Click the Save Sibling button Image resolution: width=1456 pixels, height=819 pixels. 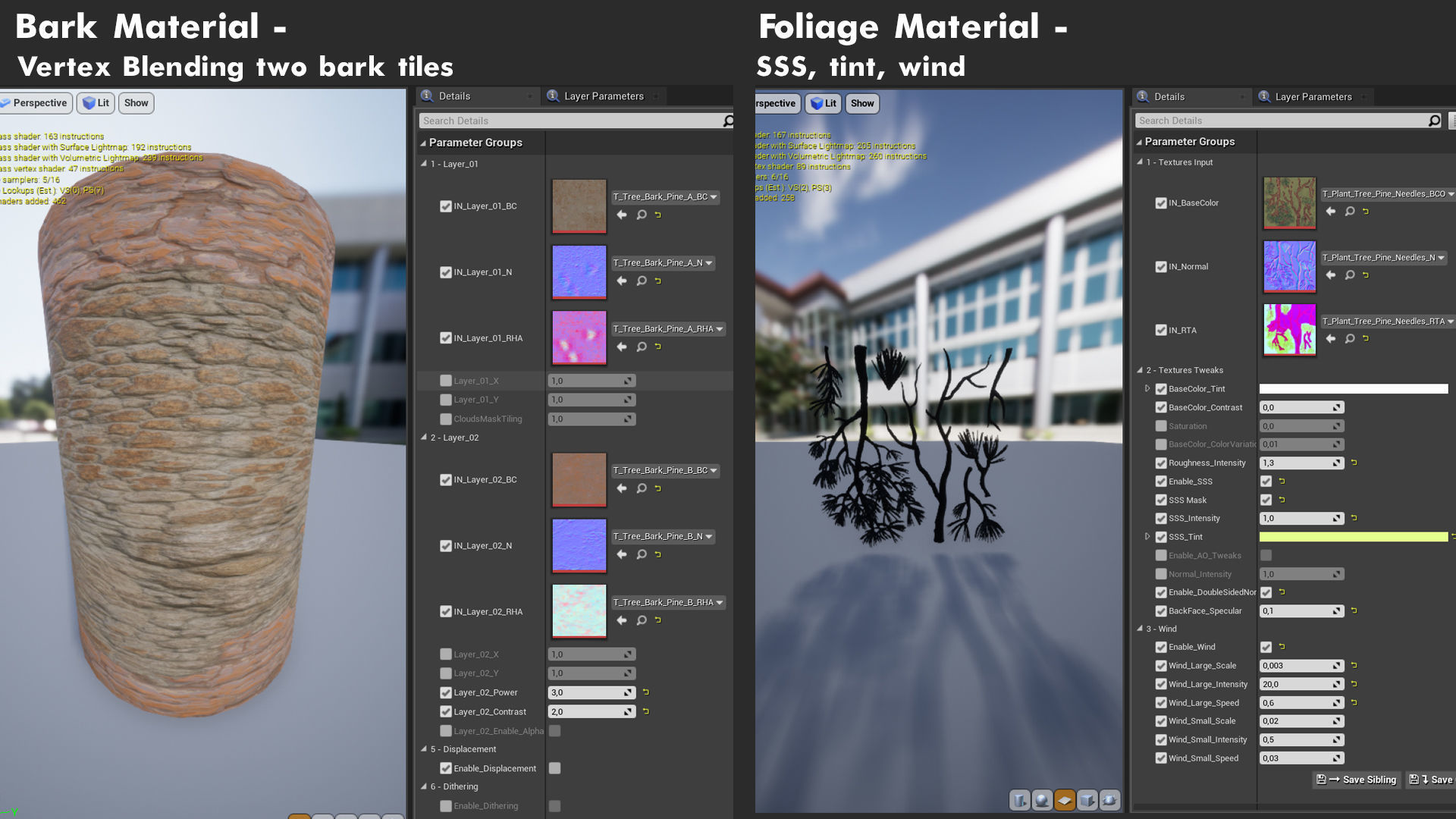[x=1357, y=780]
